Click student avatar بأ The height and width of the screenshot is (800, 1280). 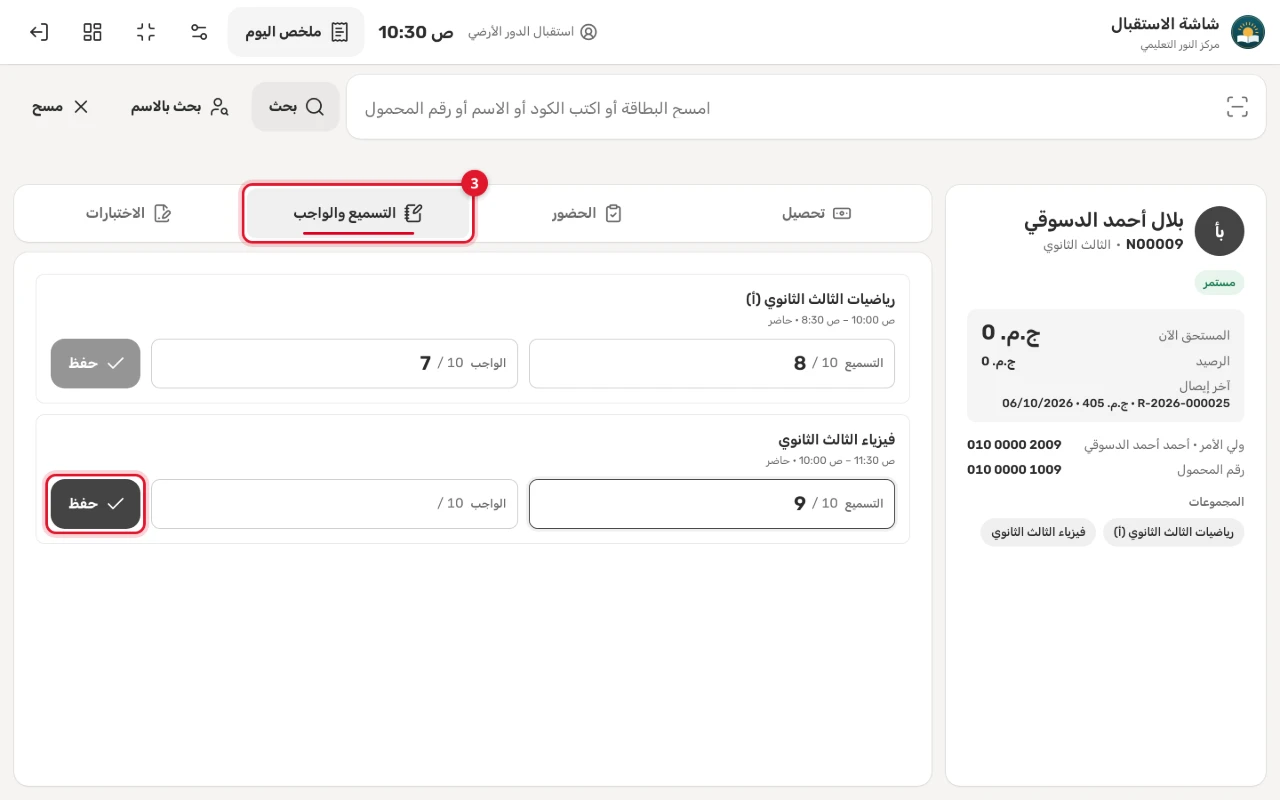[1219, 231]
